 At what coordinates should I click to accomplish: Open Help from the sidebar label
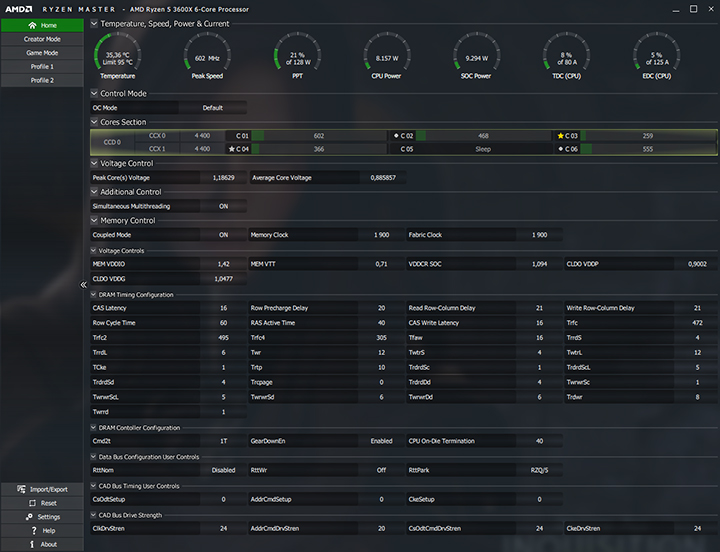[49, 531]
